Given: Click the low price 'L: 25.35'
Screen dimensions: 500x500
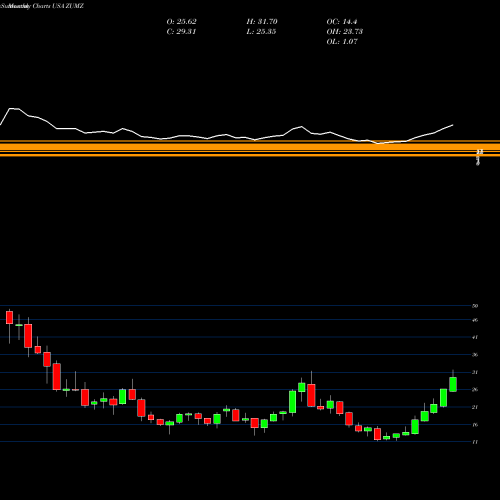Looking at the screenshot, I should tap(261, 32).
